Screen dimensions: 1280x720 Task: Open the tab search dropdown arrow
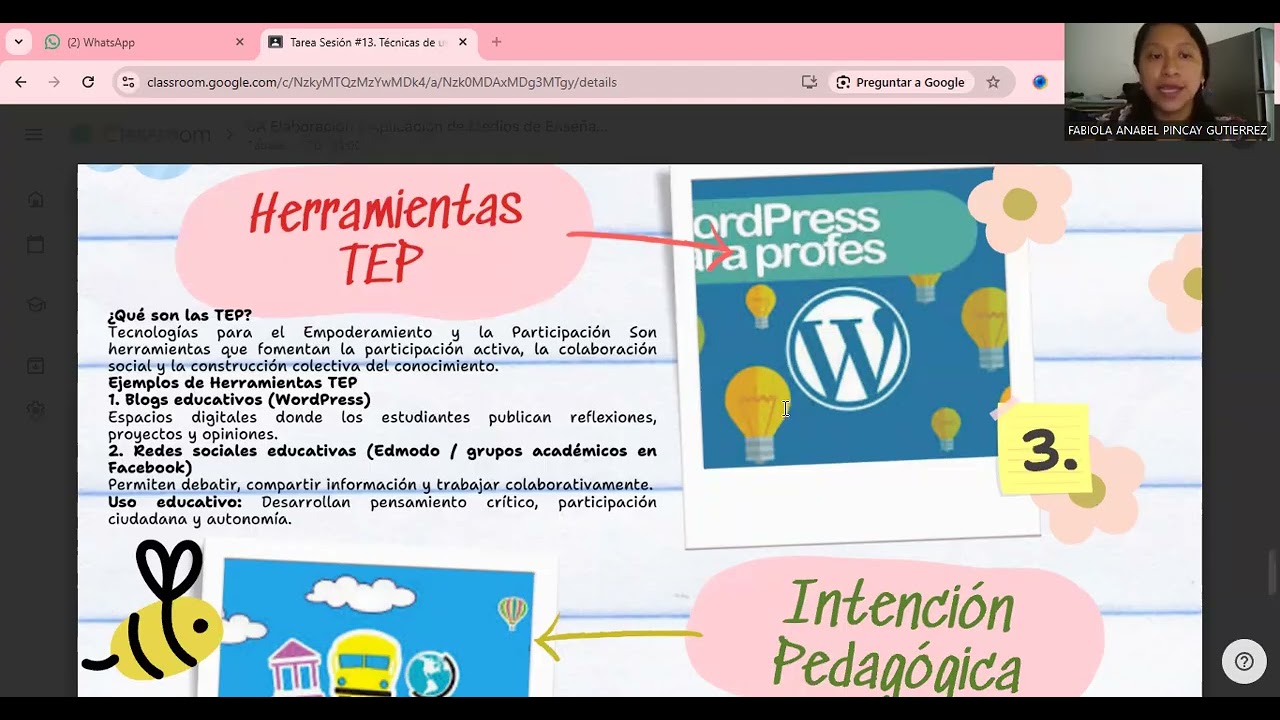[x=18, y=42]
